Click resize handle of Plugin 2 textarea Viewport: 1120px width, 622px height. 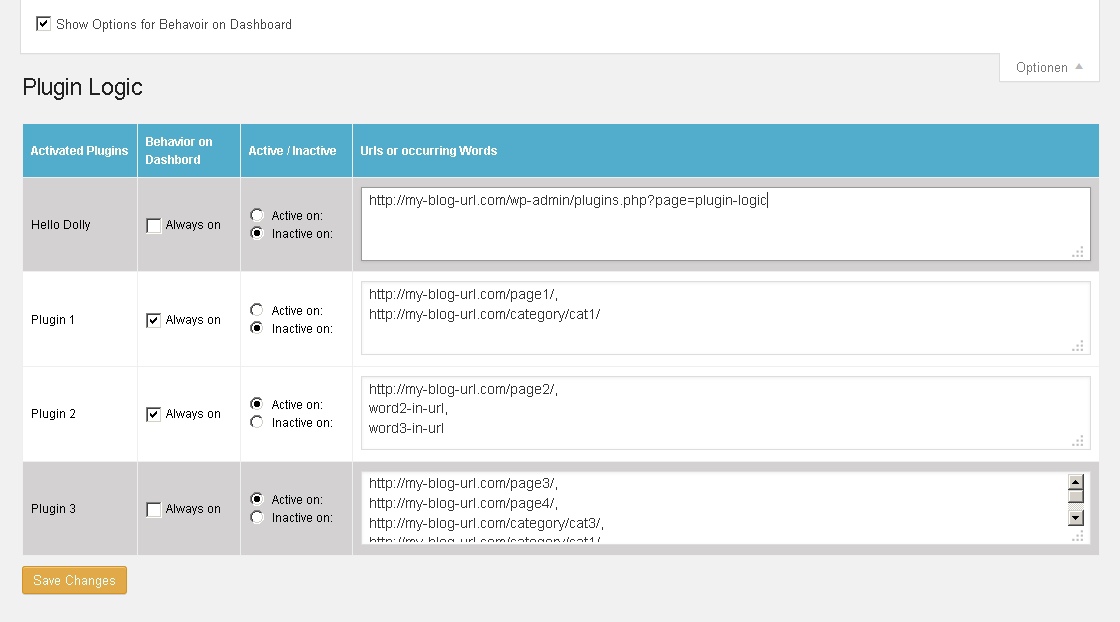pyautogui.click(x=1078, y=441)
